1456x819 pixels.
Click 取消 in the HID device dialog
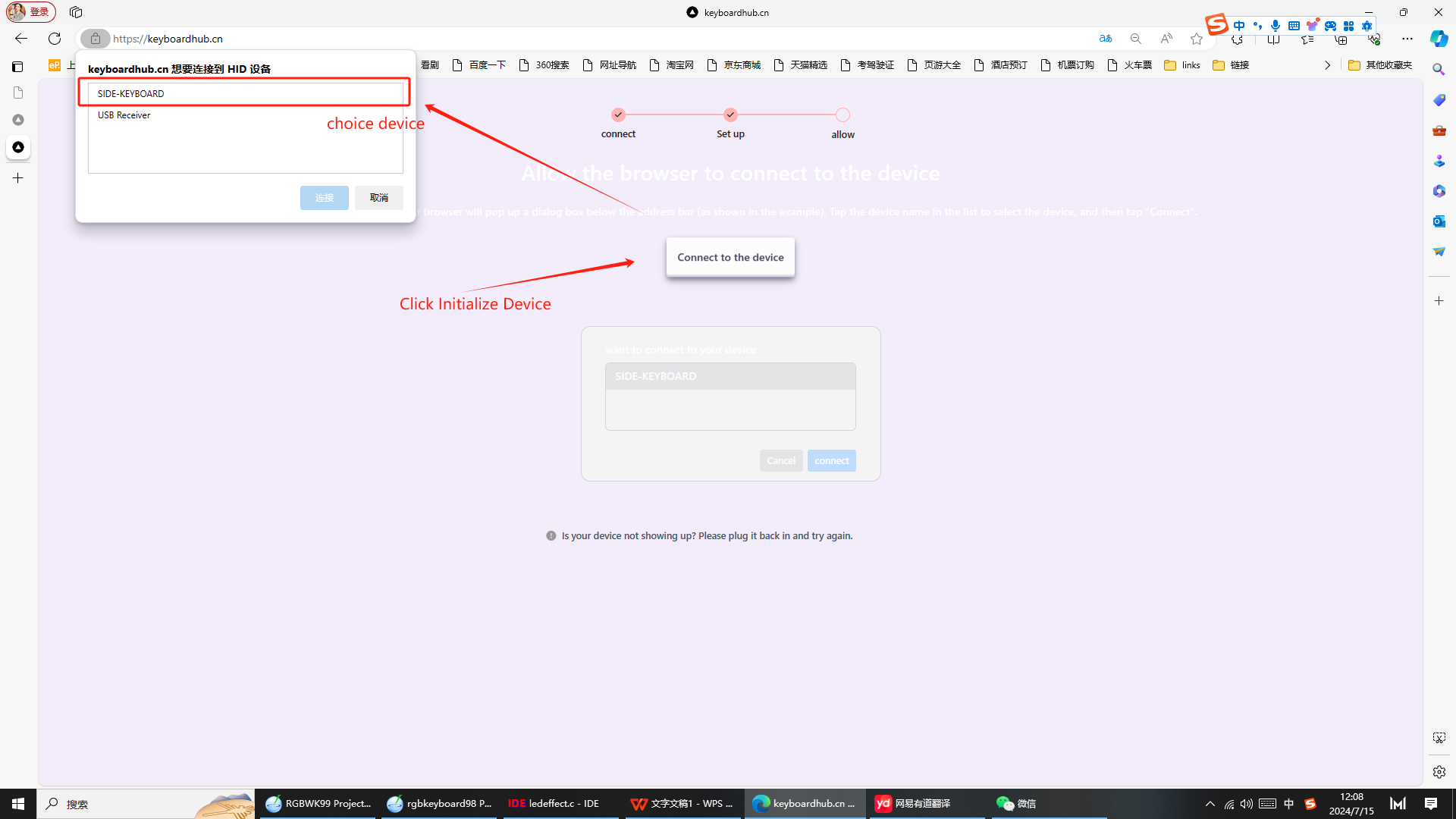378,198
